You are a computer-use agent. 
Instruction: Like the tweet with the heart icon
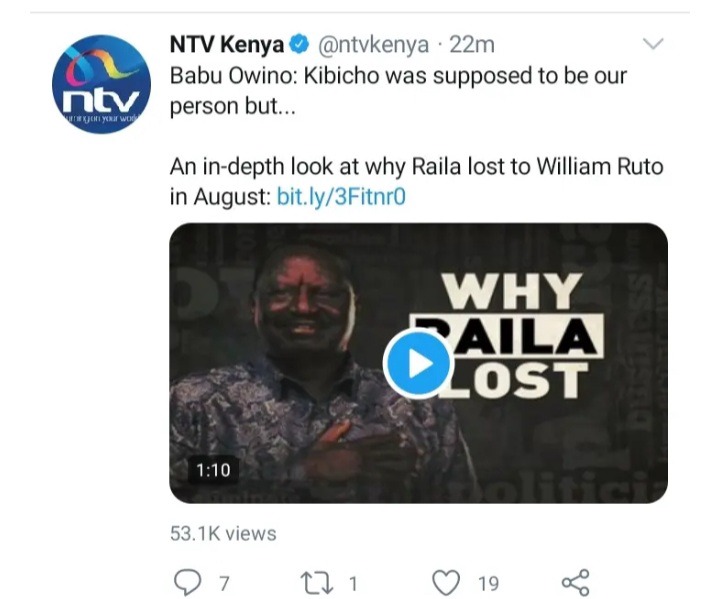[446, 582]
